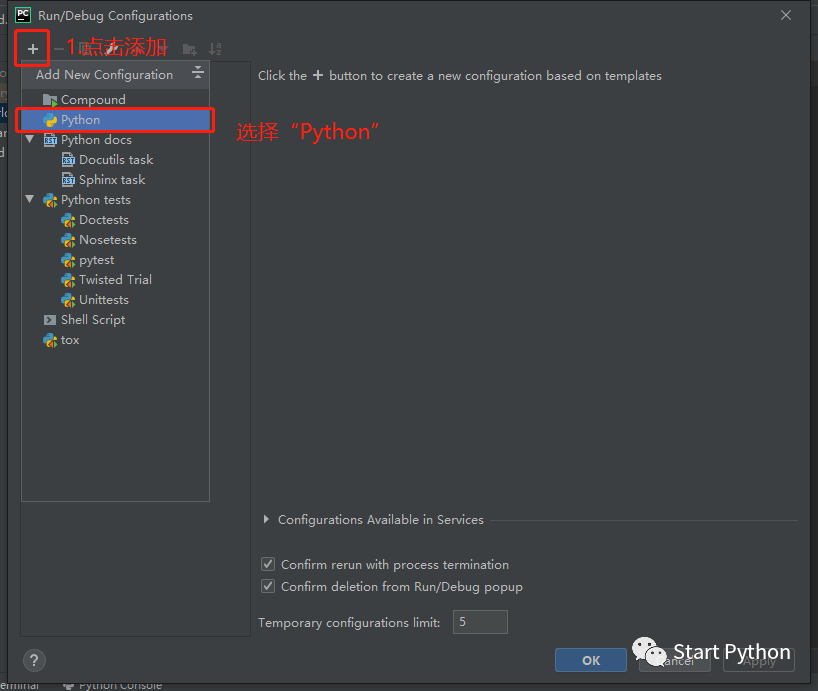Screen dimensions: 818x691
Task: Choose Nosetests configuration type
Action: coord(108,240)
